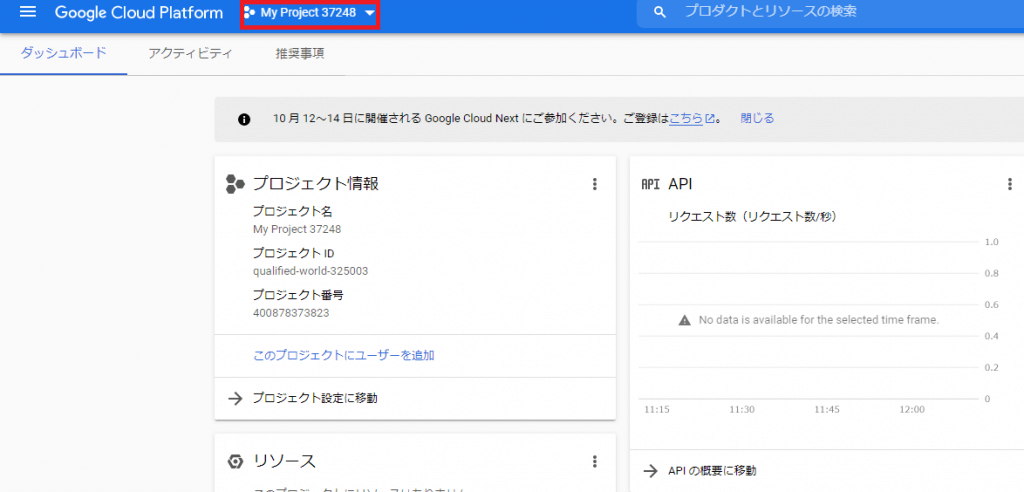This screenshot has height=492, width=1024.
Task: Click the 11:30 time axis label
Action: tap(742, 410)
